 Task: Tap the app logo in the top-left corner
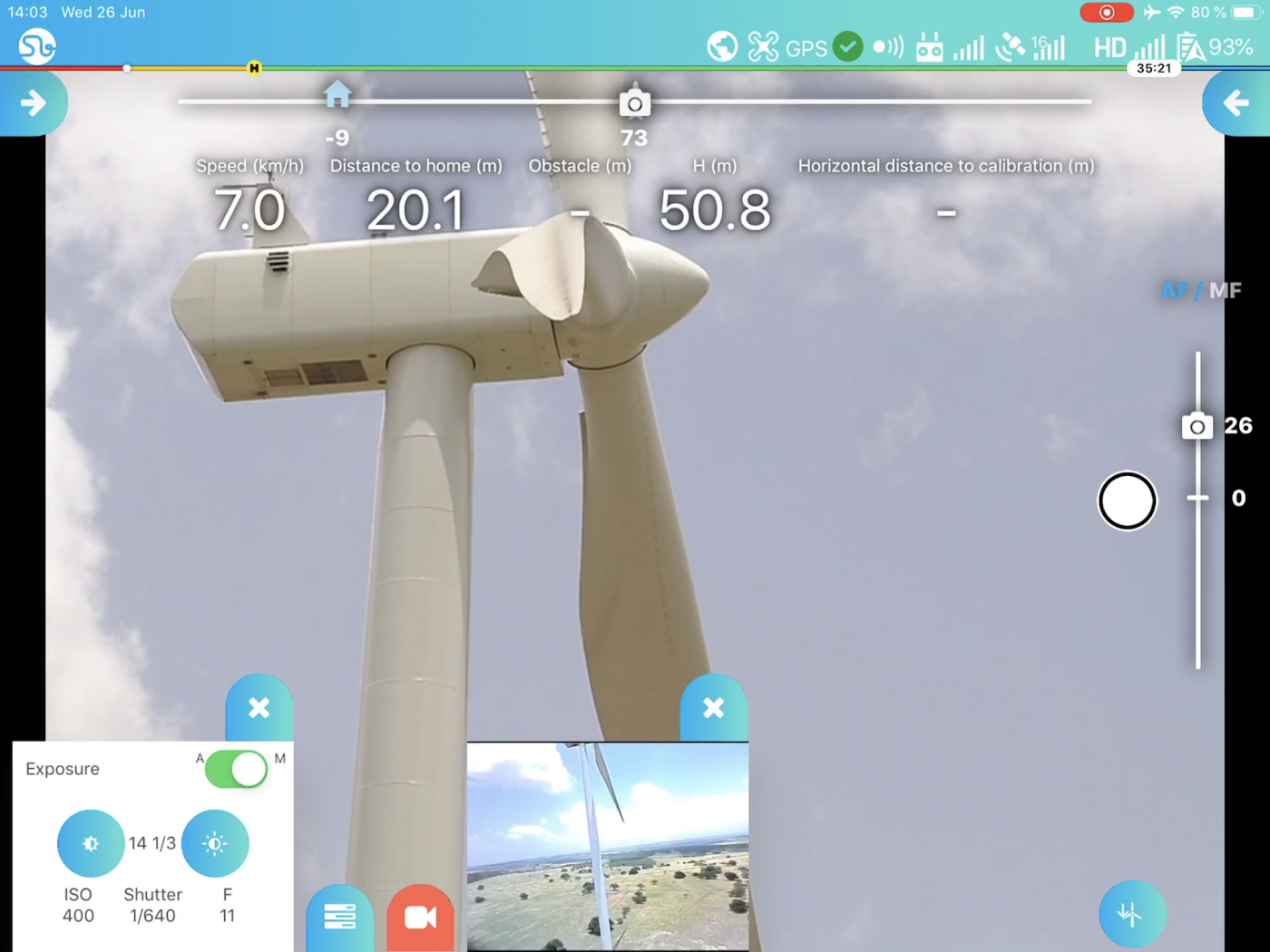coord(37,46)
